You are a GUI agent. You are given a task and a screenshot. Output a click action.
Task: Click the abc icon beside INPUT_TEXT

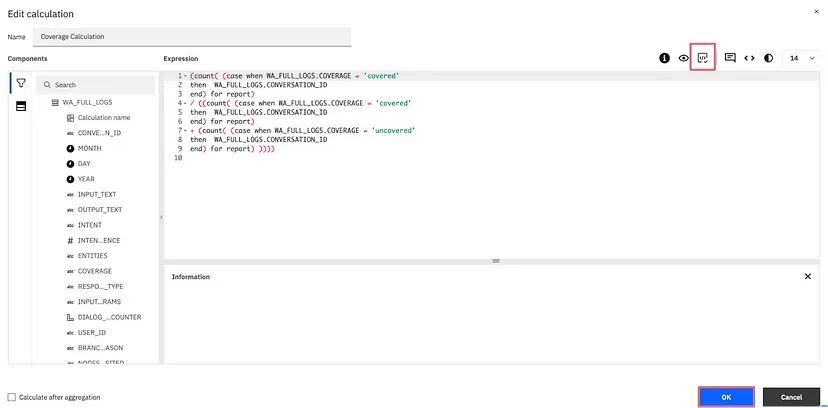(70, 195)
